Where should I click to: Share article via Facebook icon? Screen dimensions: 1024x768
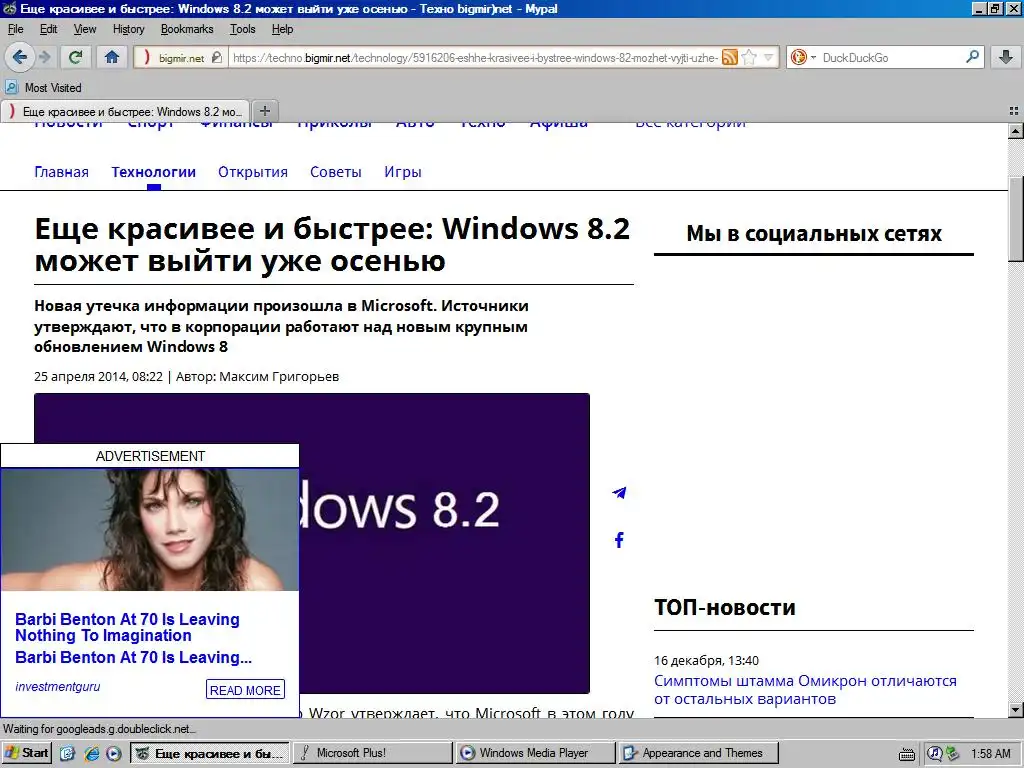pyautogui.click(x=619, y=539)
